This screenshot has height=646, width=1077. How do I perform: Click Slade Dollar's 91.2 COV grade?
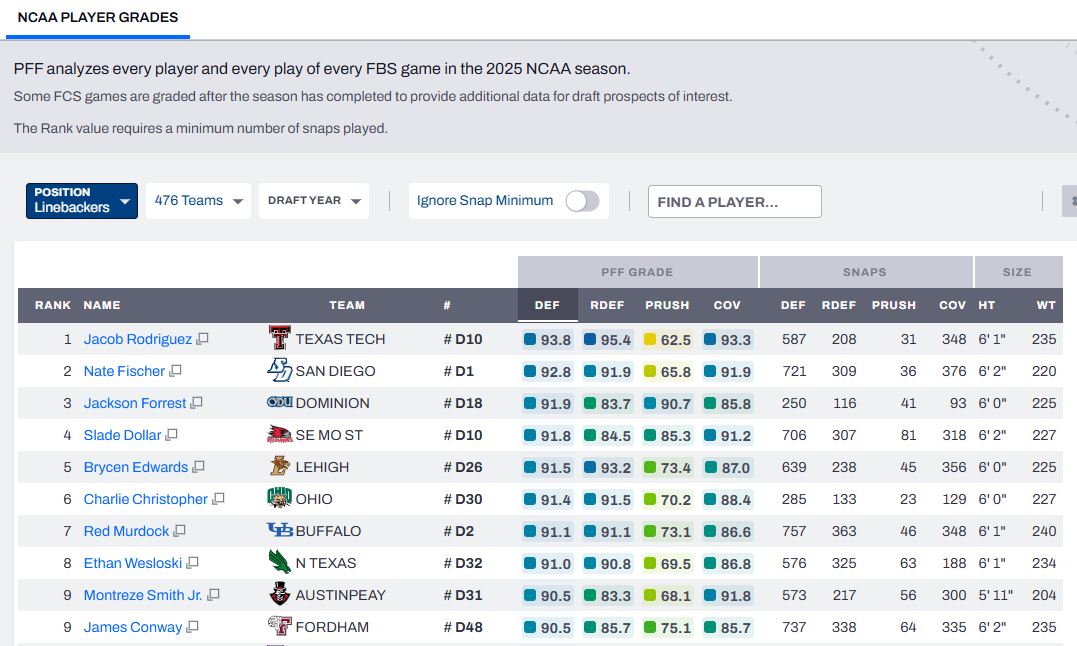[x=727, y=435]
